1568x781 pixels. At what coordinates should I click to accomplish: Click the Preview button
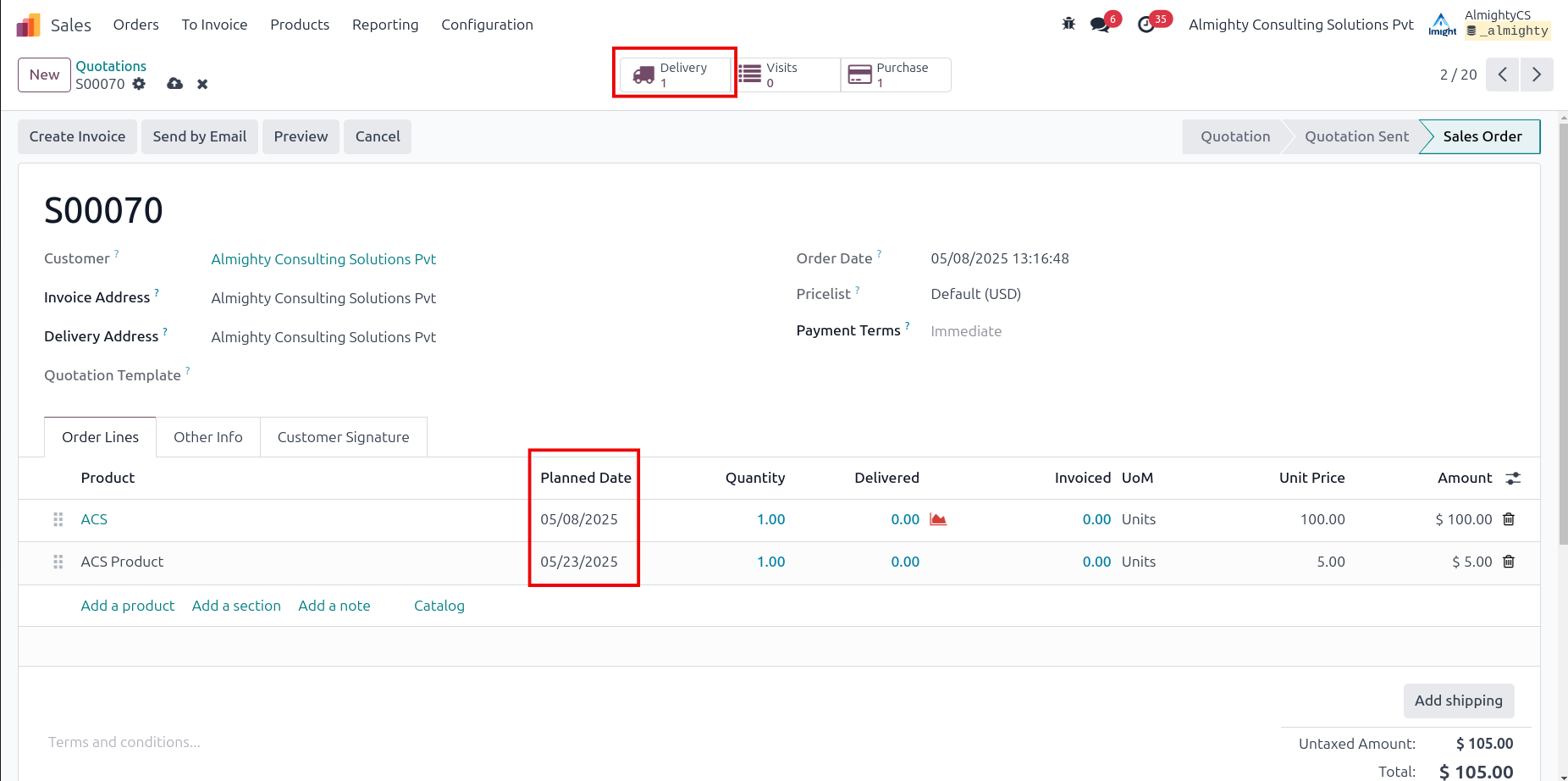pyautogui.click(x=301, y=136)
